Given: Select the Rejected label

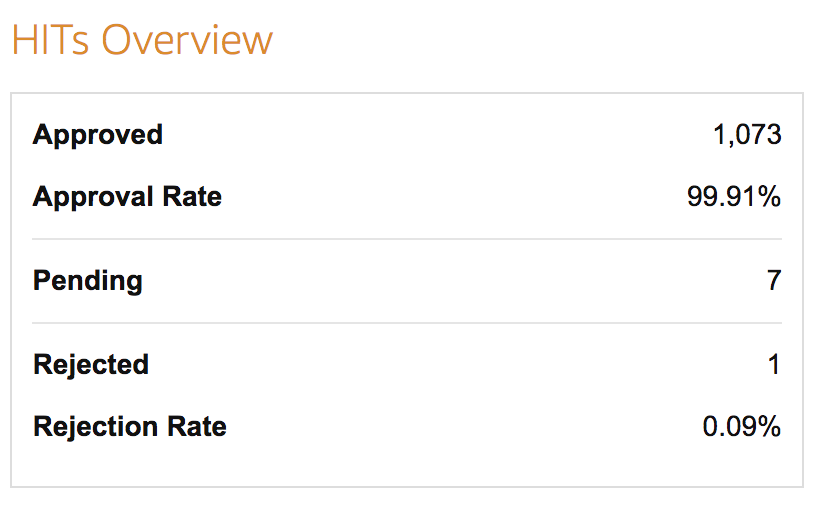Looking at the screenshot, I should pyautogui.click(x=91, y=365).
